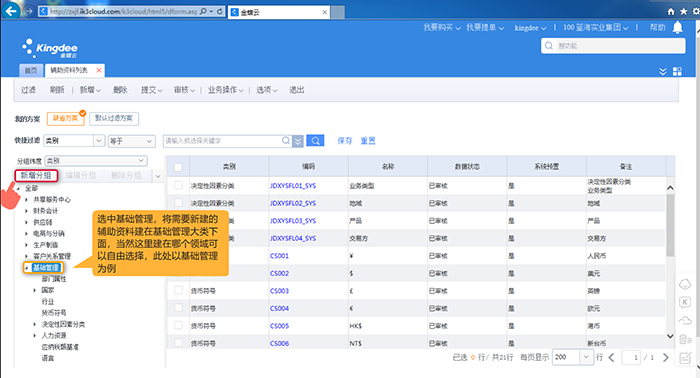Open the browser home icon

tap(671, 12)
